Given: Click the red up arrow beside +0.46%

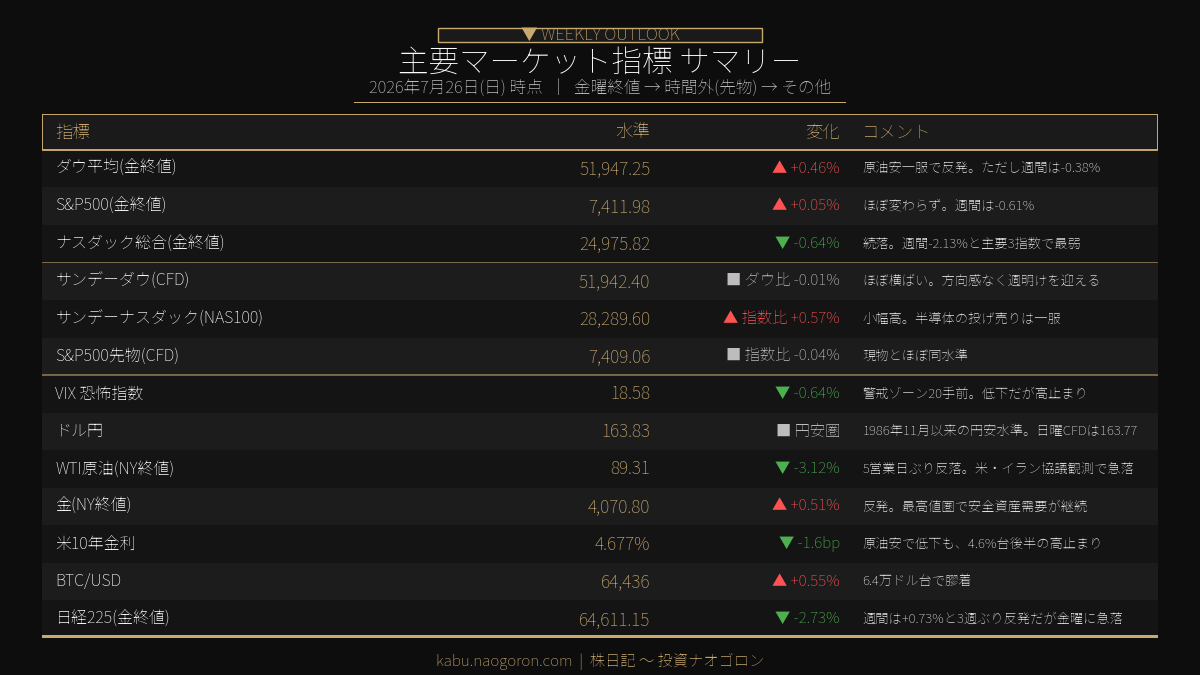Looking at the screenshot, I should 780,167.
